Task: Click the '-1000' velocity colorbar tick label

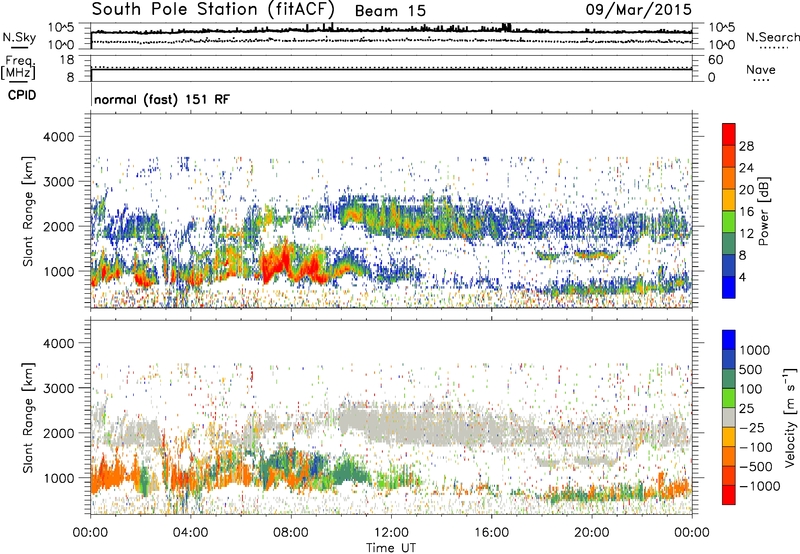Action: pyautogui.click(x=759, y=486)
